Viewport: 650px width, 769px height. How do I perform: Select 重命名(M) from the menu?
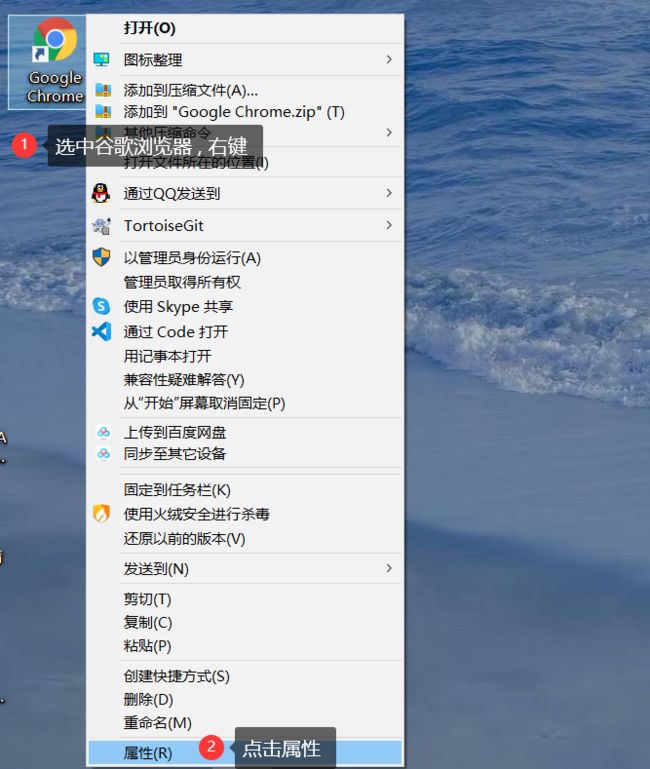click(x=245, y=723)
